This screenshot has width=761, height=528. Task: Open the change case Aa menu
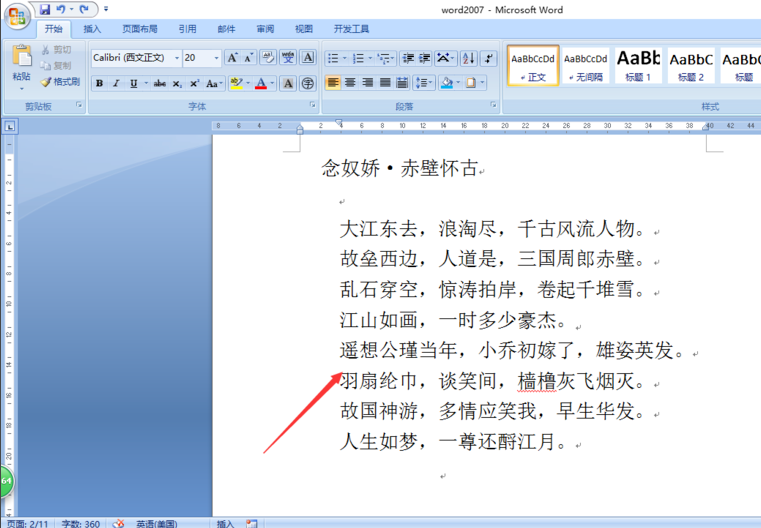point(214,83)
